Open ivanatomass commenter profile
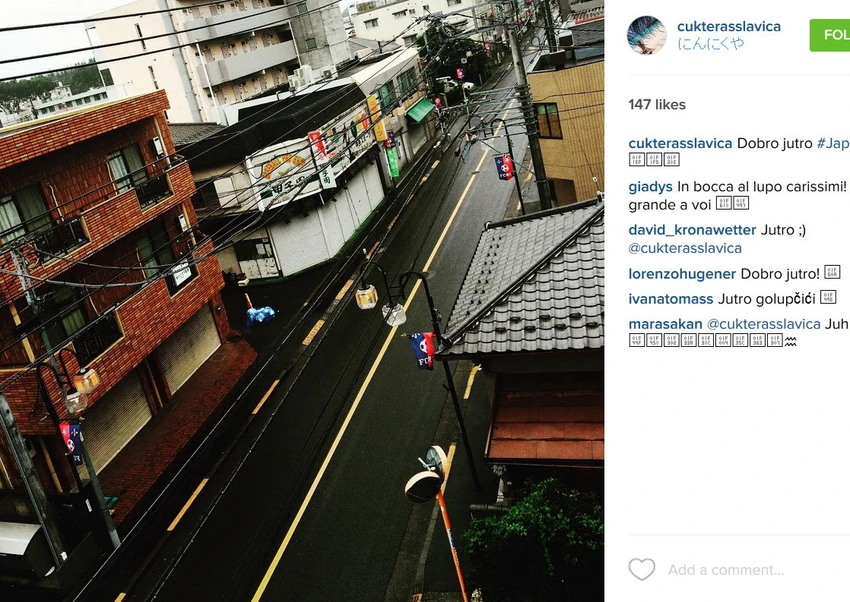The width and height of the screenshot is (850, 602). [x=671, y=299]
